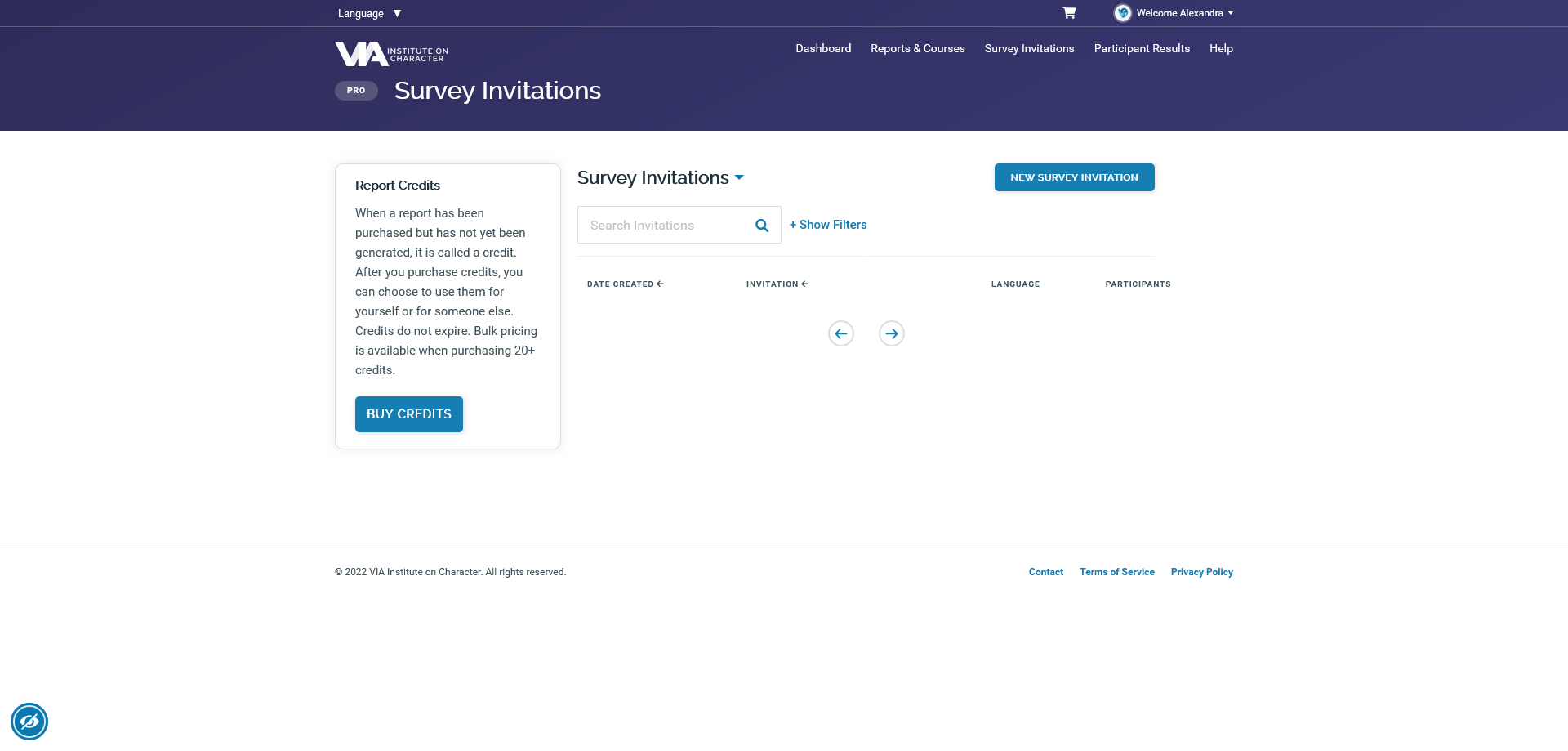Click the Buy Credits button
Viewport: 1568px width, 751px height.
pos(409,414)
